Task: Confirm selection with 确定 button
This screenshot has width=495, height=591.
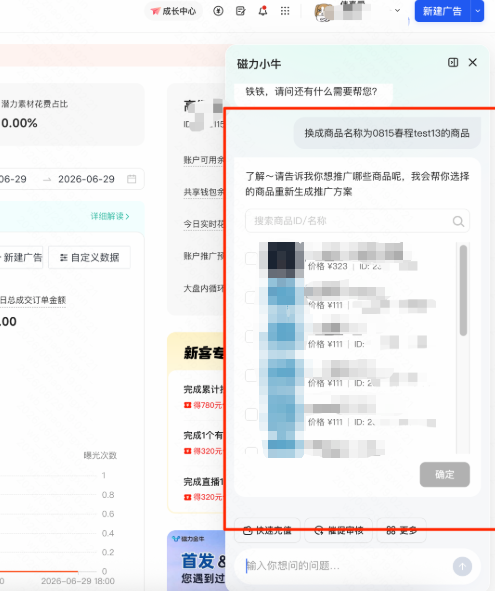Action: (444, 475)
